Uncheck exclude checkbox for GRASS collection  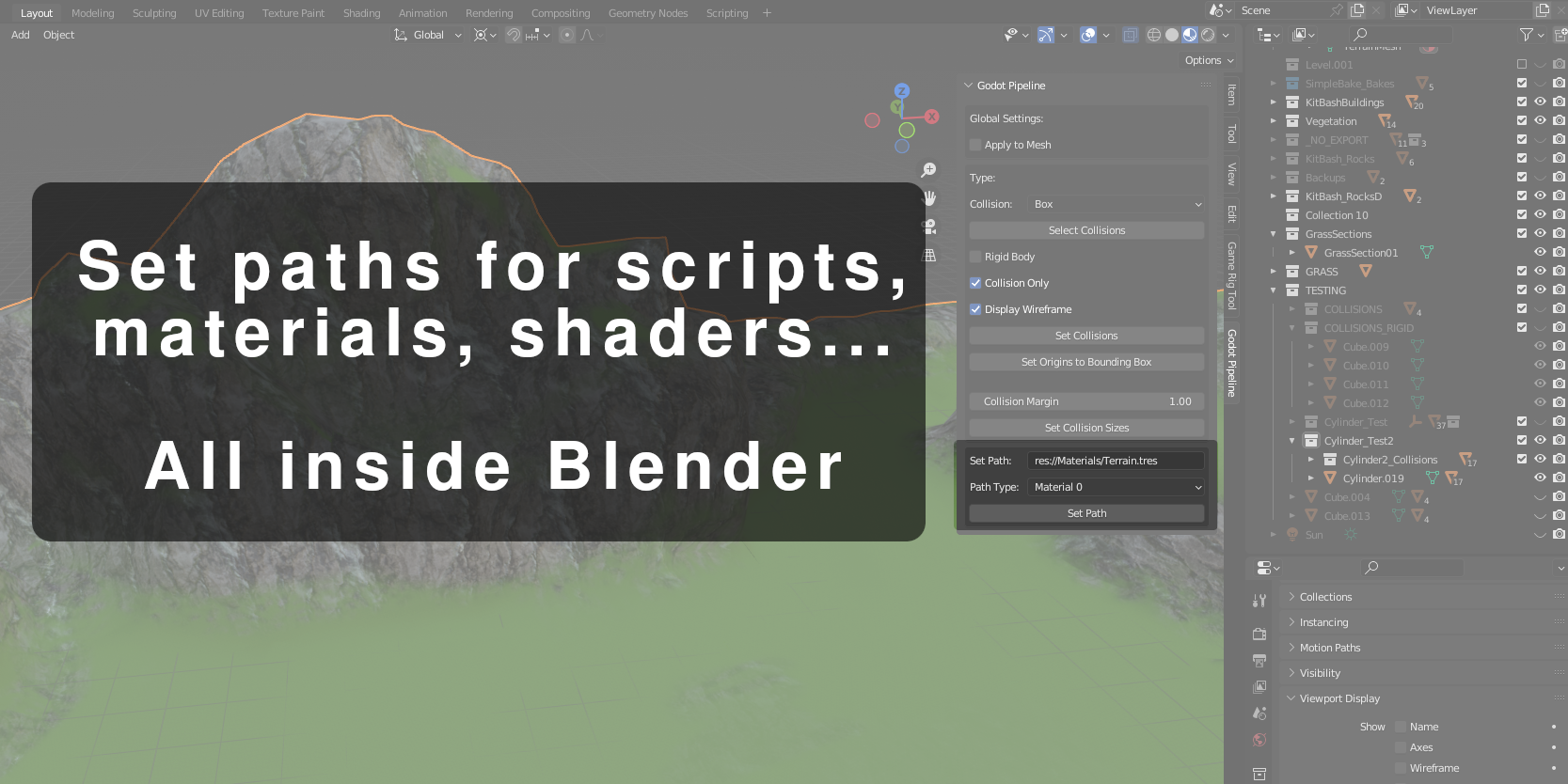(x=1522, y=271)
